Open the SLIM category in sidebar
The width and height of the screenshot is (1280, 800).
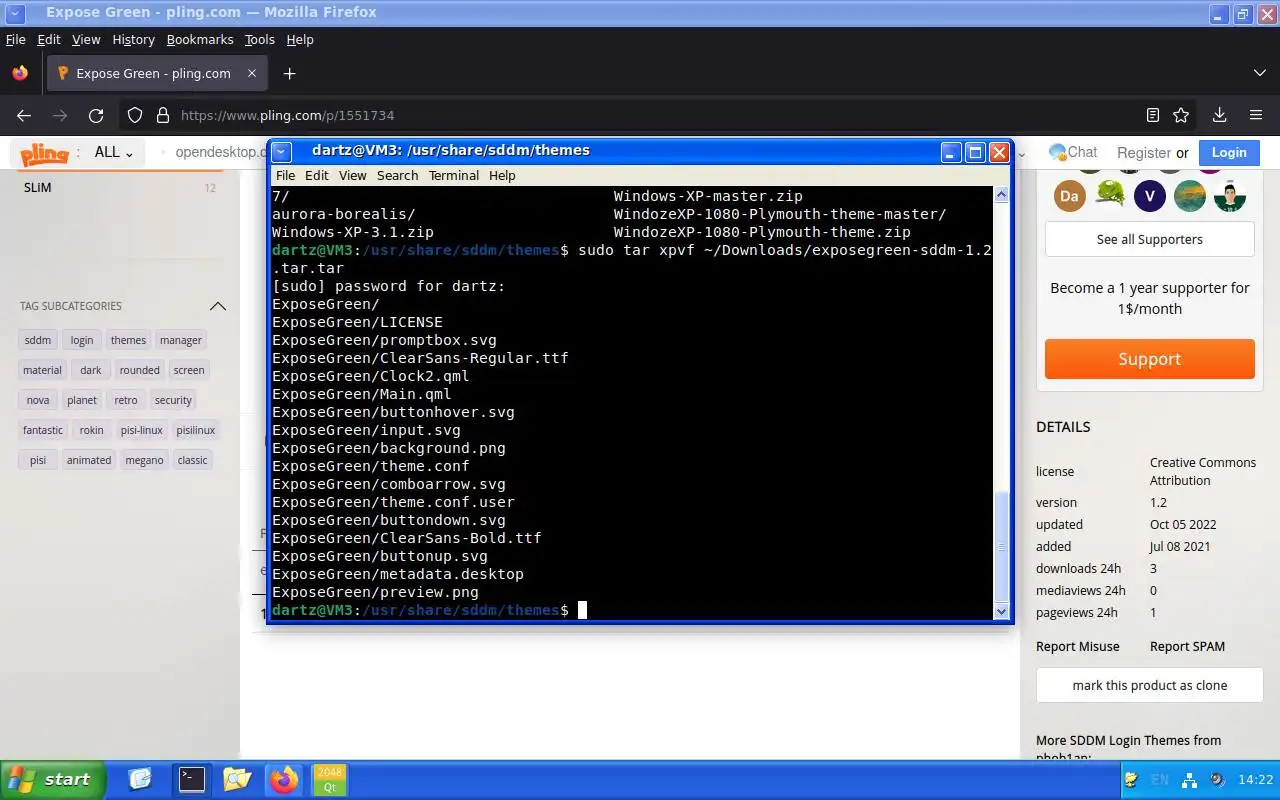[38, 187]
